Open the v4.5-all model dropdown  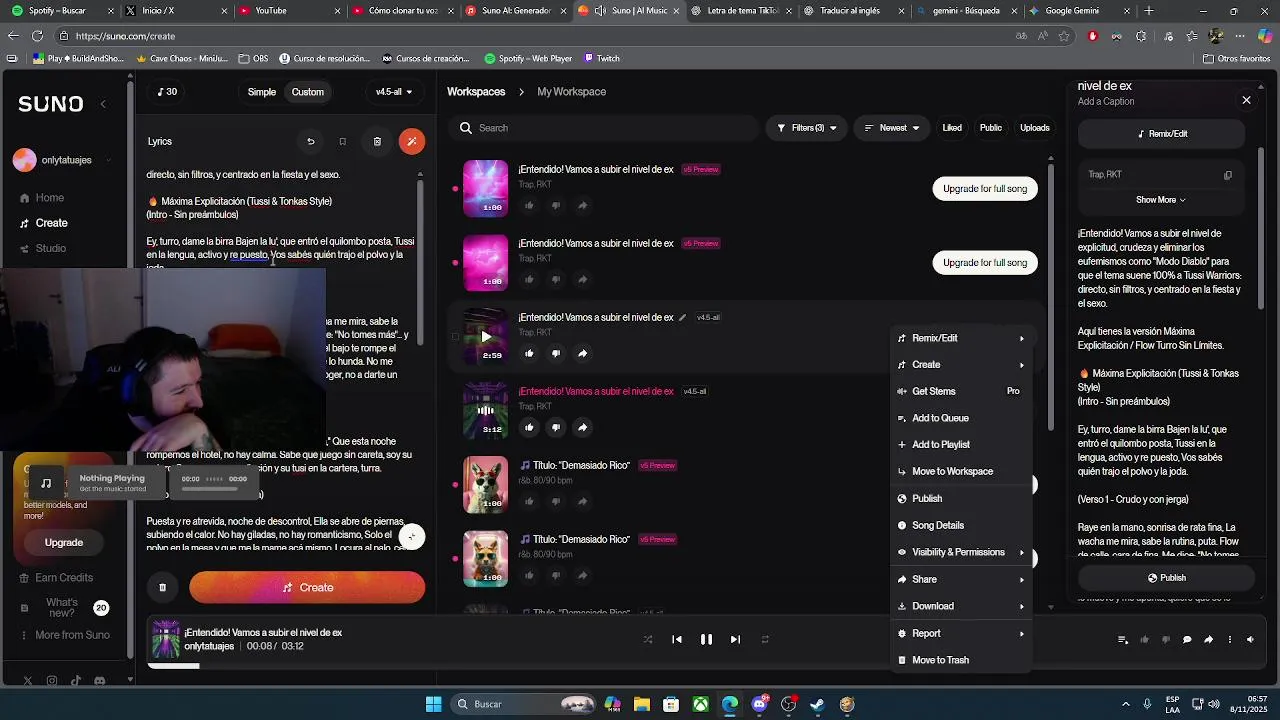[394, 92]
